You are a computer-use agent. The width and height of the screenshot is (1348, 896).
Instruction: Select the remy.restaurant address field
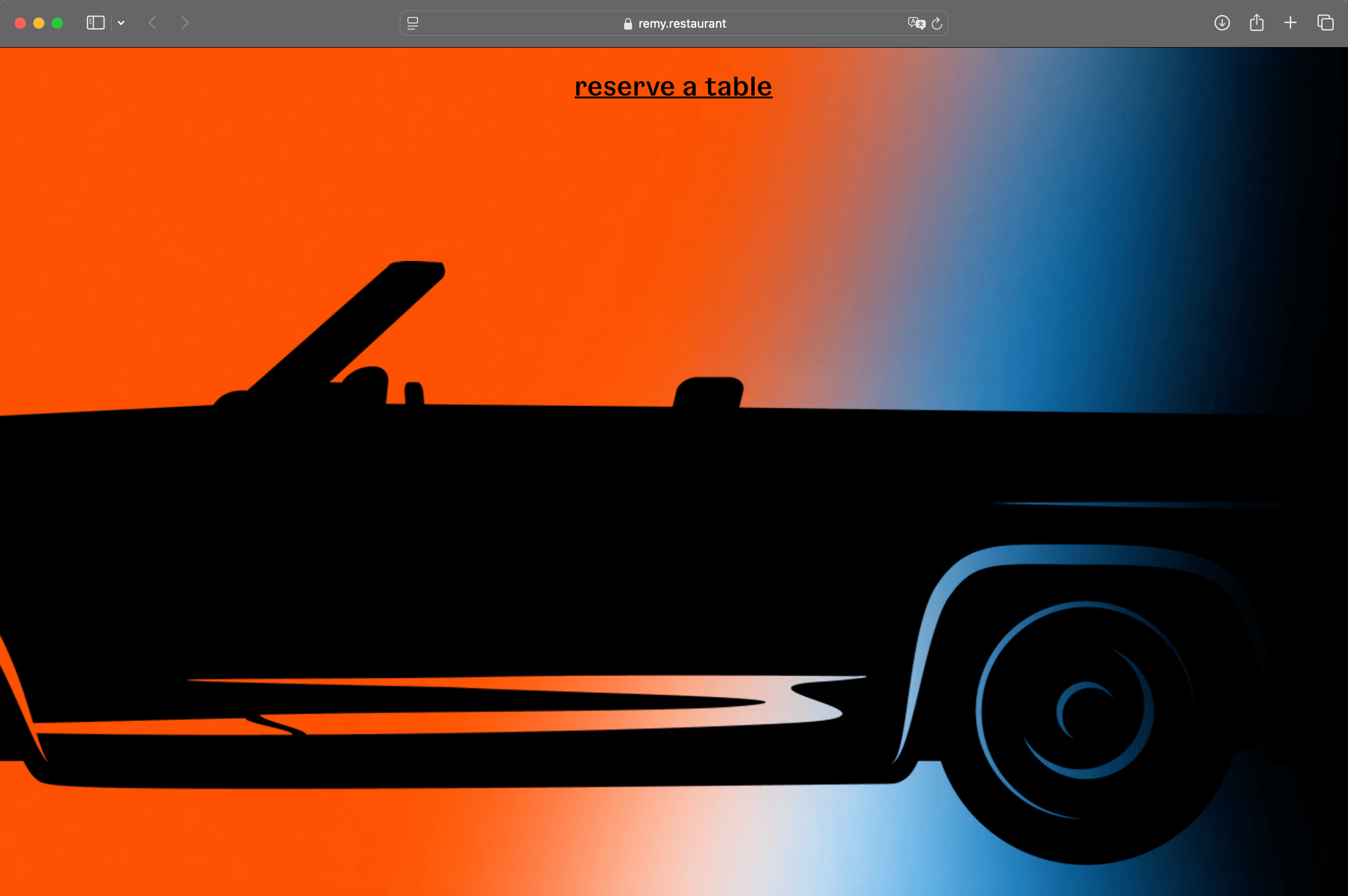[x=682, y=24]
